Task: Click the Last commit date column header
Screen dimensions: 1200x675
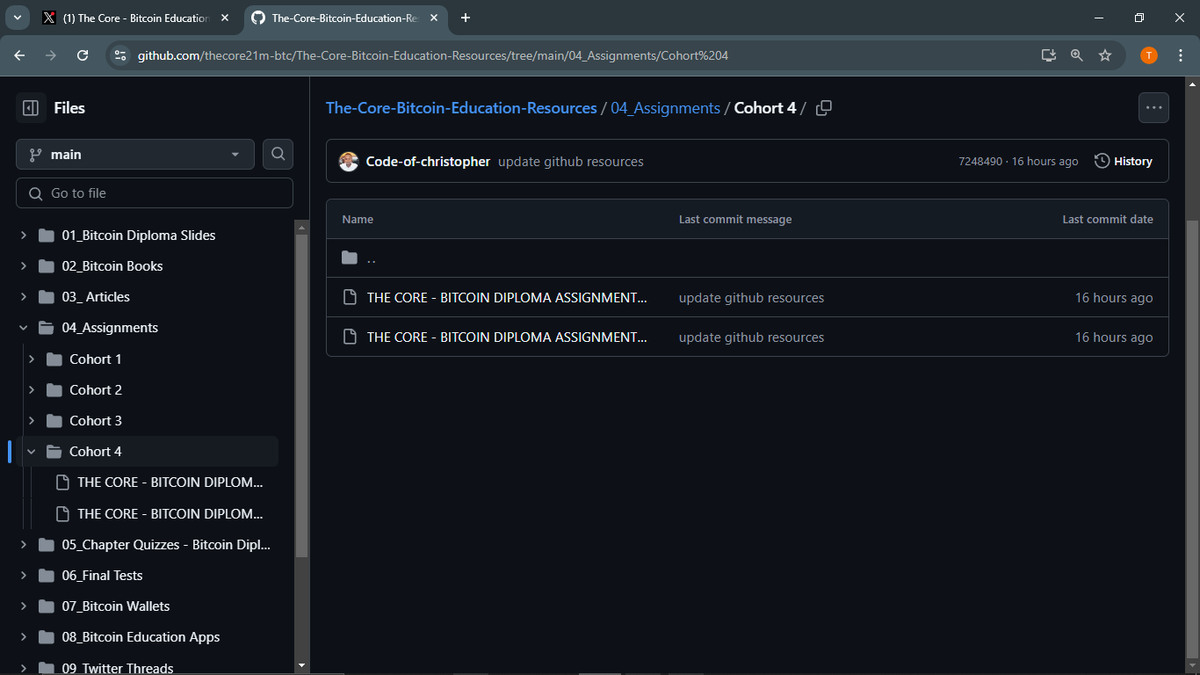Action: click(x=1107, y=219)
